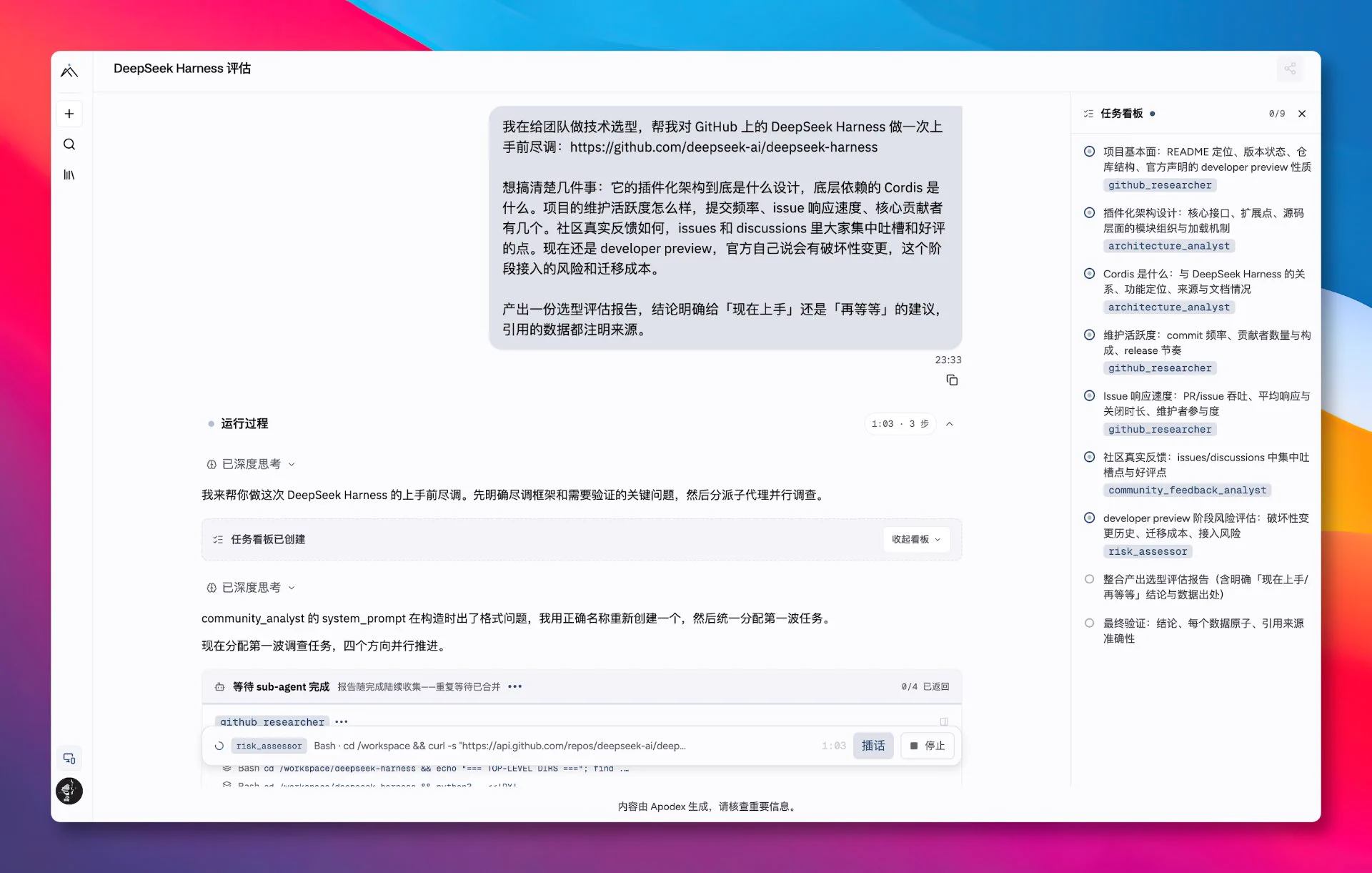
Task: Click the risk_assessor chip in the status bar
Action: 269,746
